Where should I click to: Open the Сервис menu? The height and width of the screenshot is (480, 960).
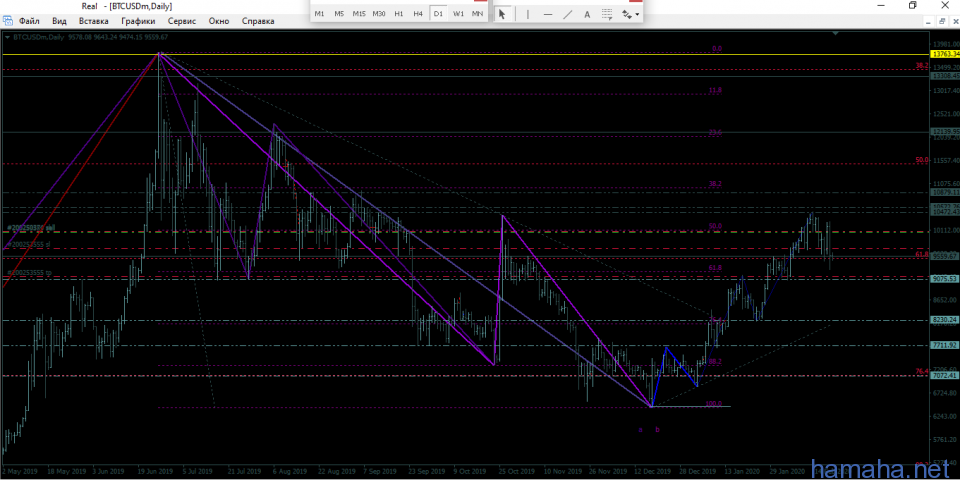click(182, 21)
